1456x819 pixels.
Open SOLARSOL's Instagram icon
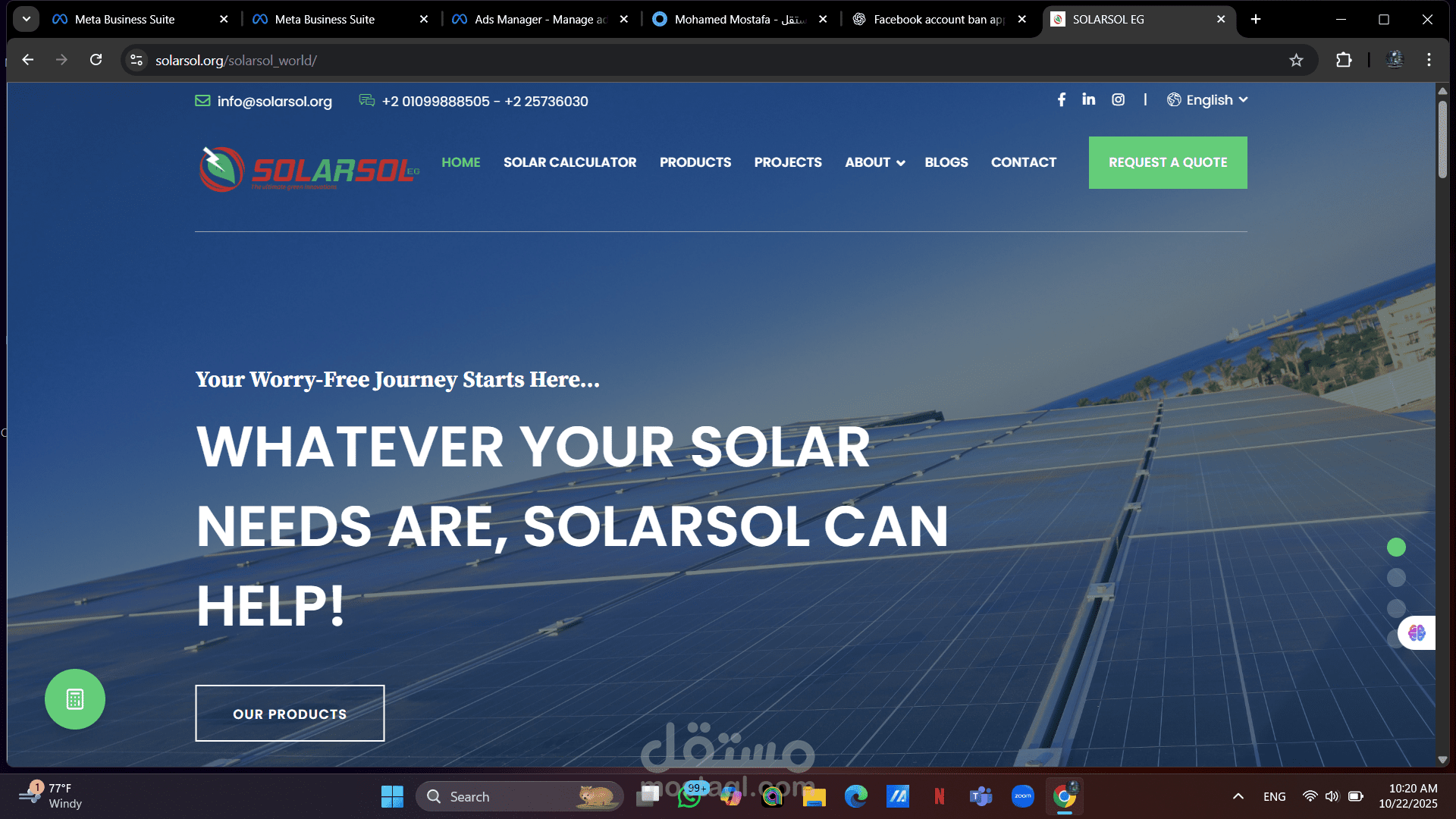pyautogui.click(x=1118, y=99)
